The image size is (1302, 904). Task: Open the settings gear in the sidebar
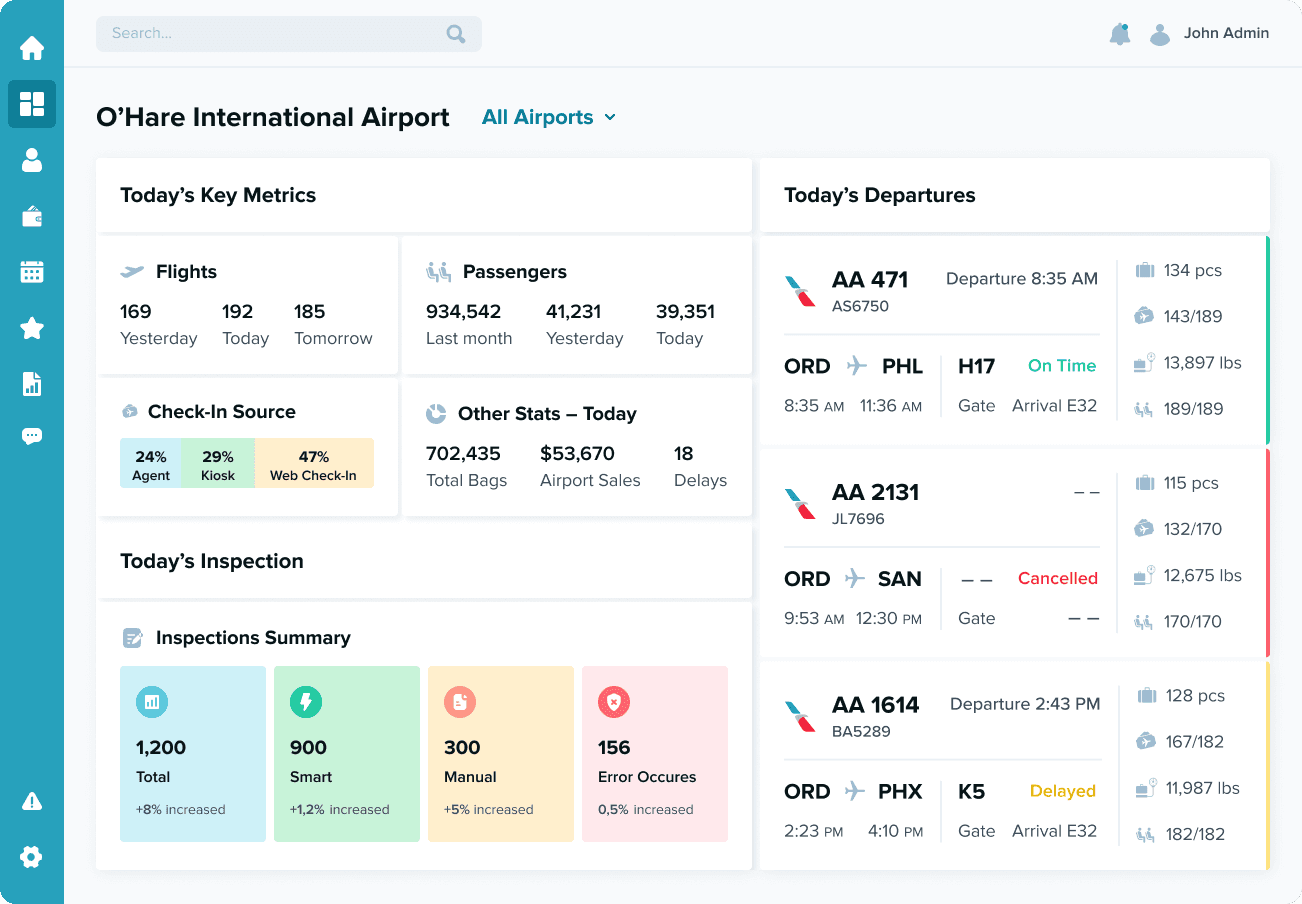[x=32, y=856]
